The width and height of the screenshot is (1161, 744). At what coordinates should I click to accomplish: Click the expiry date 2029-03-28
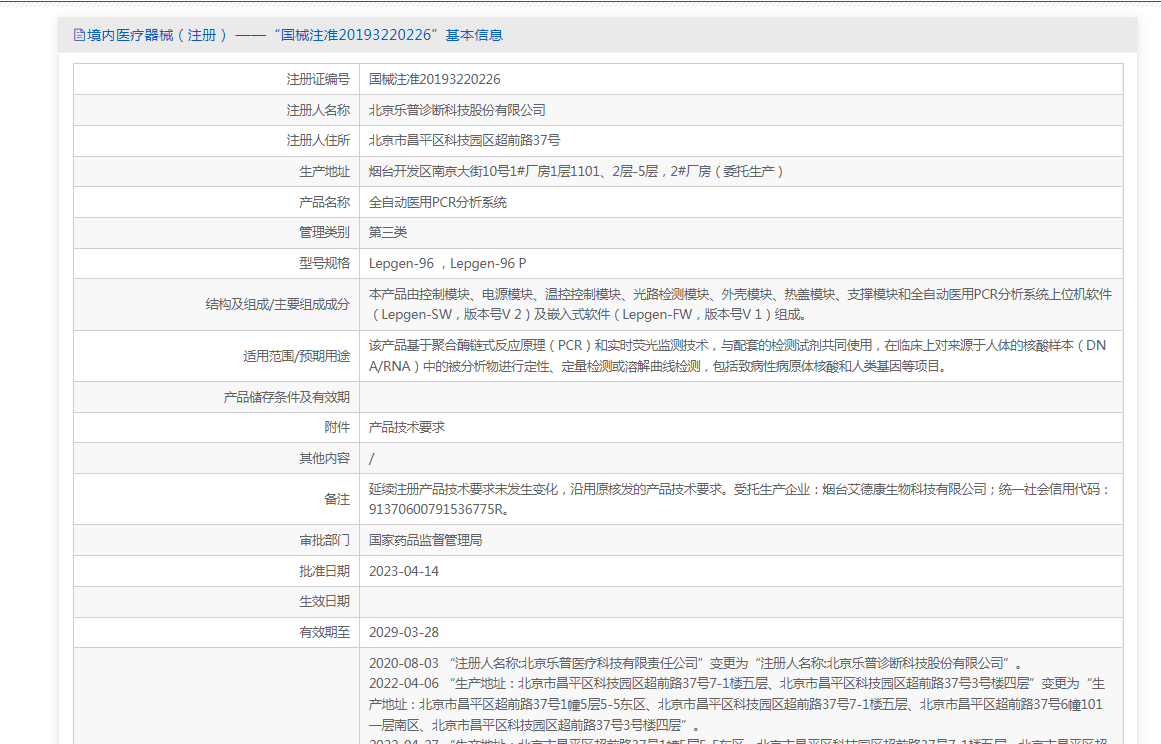[403, 632]
